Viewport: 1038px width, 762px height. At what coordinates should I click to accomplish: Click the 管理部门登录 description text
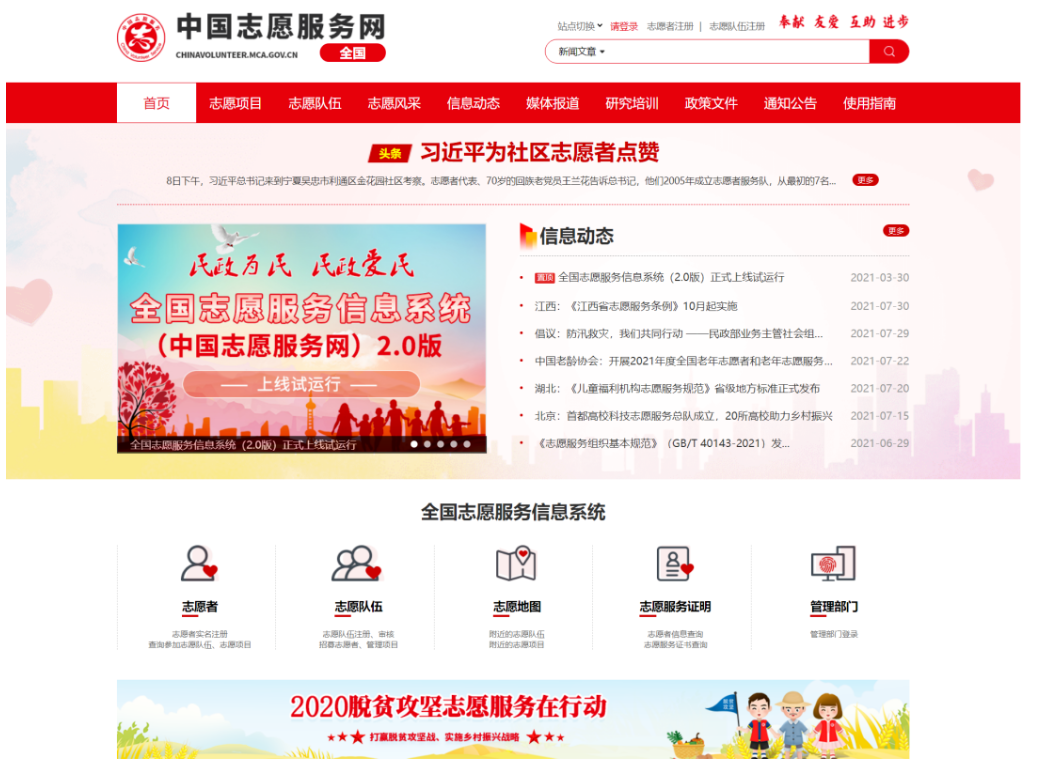coord(833,634)
